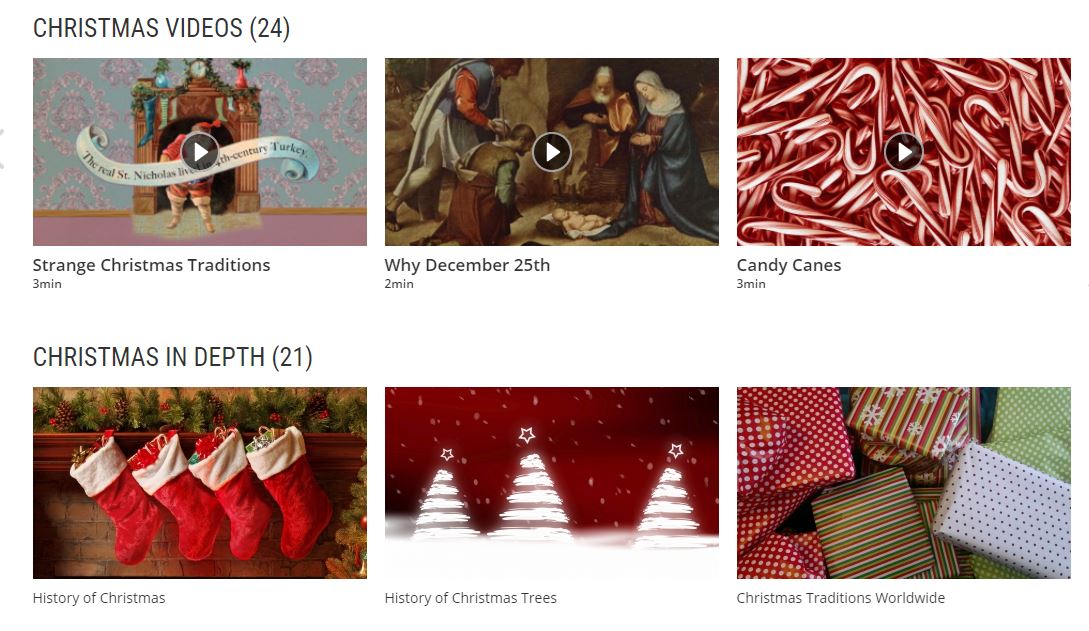The image size is (1089, 631).
Task: Click the pine garland above the stockings
Action: point(200,408)
